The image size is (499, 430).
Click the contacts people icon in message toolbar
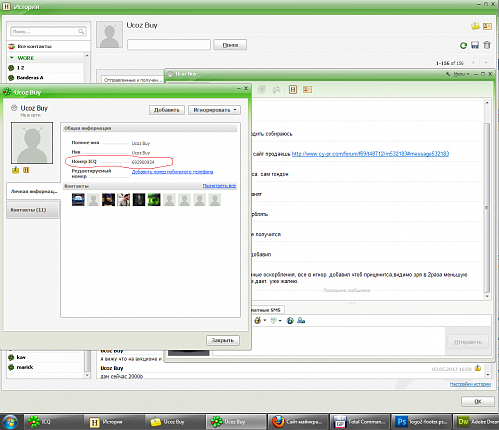[x=301, y=320]
